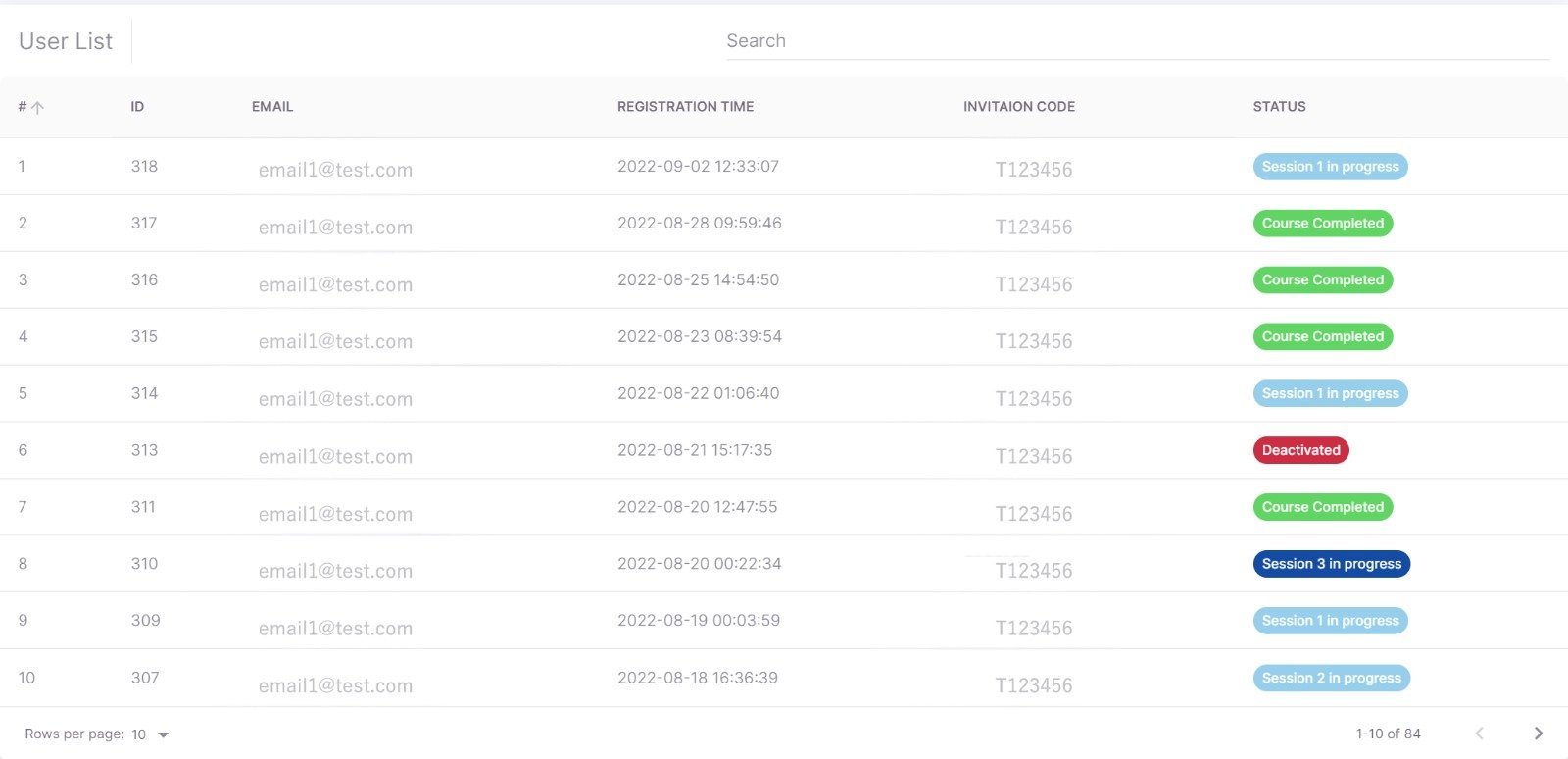
Task: Select ID cell 317
Action: point(144,223)
